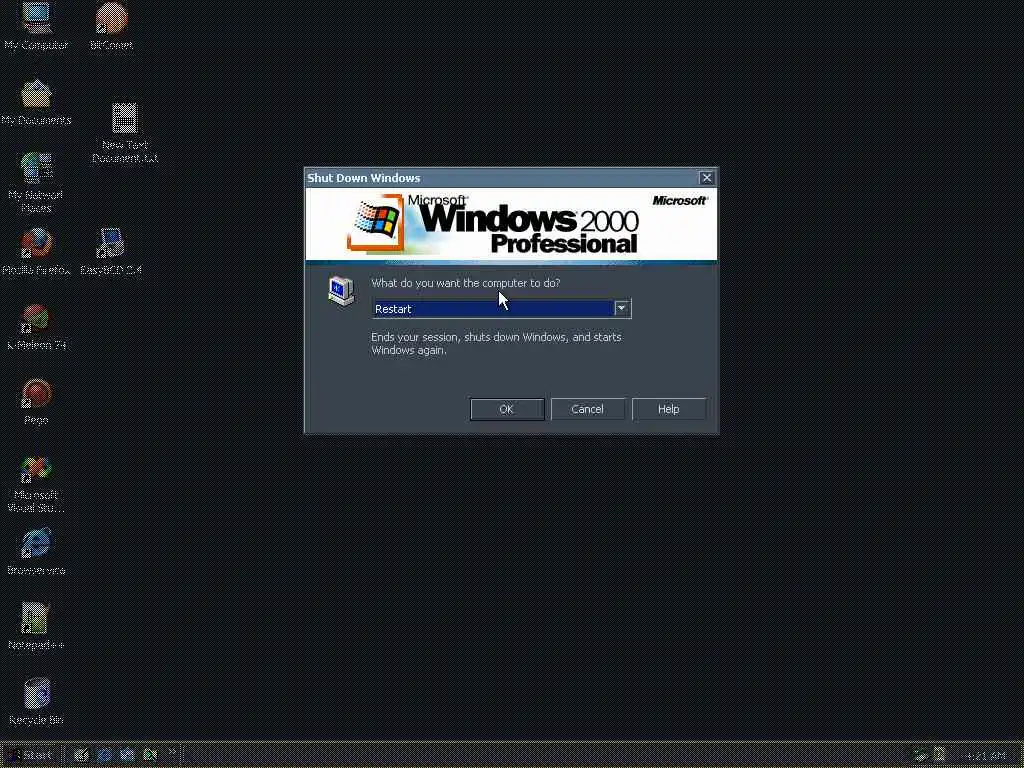Click the 'Ends your session' description text
This screenshot has width=1024, height=768.
496,344
